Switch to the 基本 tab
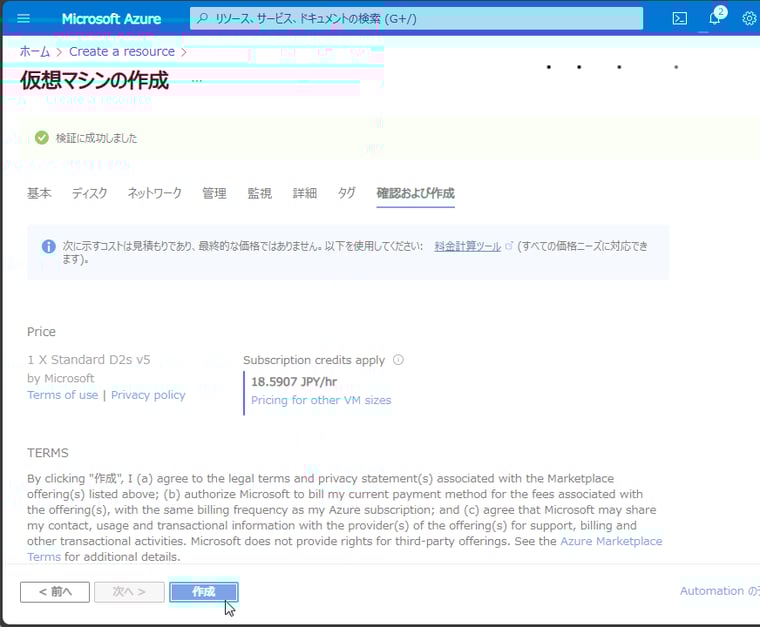This screenshot has height=627, width=760. (x=39, y=193)
